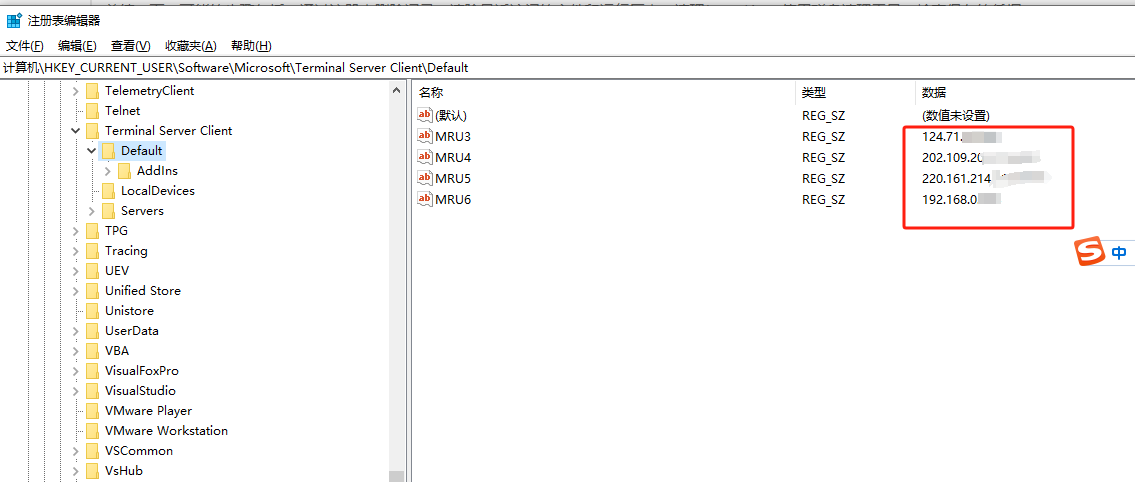
Task: Click the Tracing folder icon
Action: [x=92, y=251]
